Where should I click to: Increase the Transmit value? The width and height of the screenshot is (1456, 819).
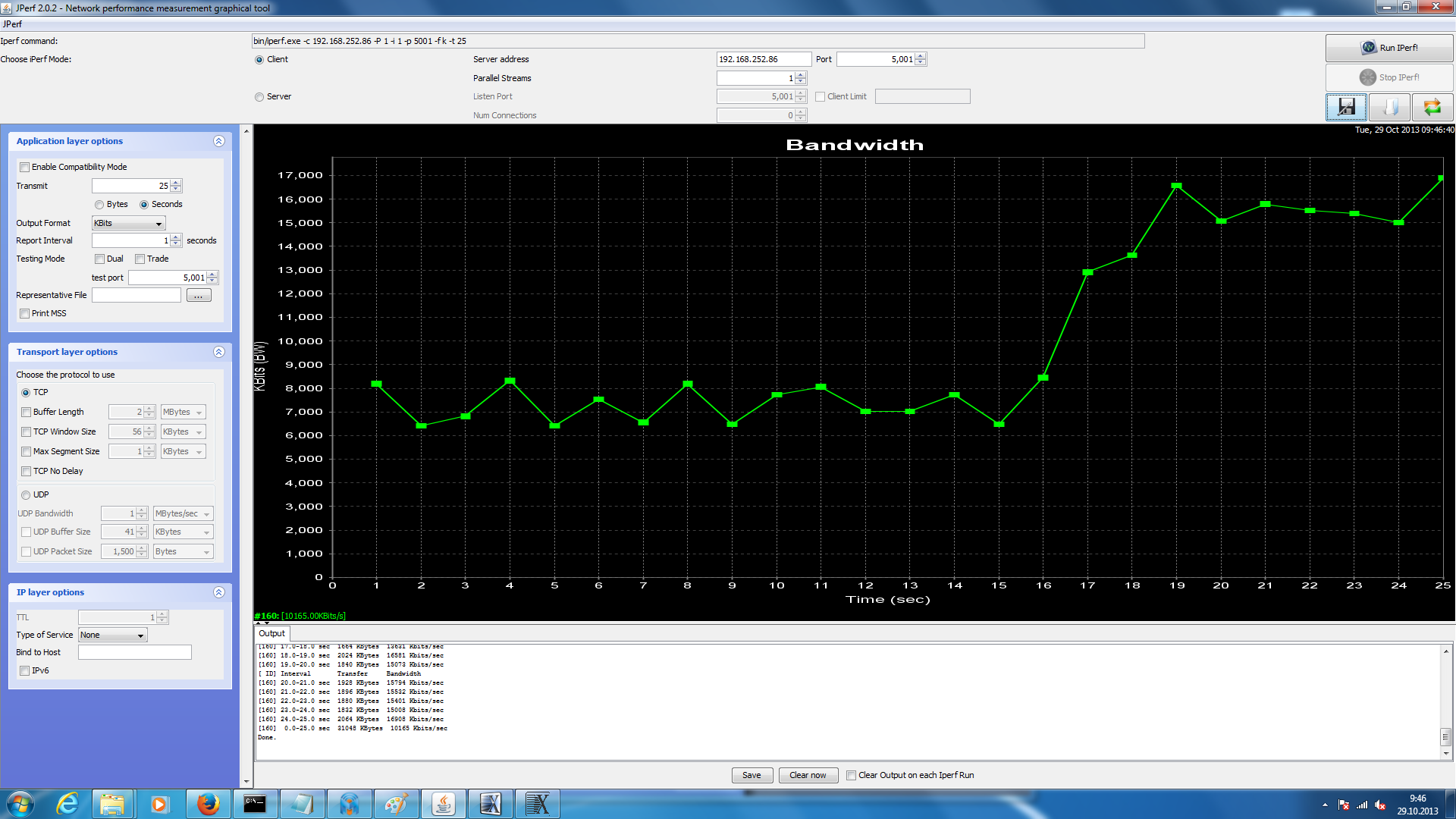click(x=176, y=183)
